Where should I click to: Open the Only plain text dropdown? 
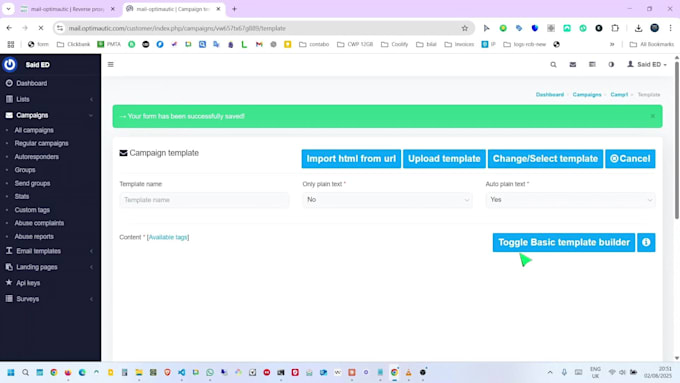[x=387, y=200]
